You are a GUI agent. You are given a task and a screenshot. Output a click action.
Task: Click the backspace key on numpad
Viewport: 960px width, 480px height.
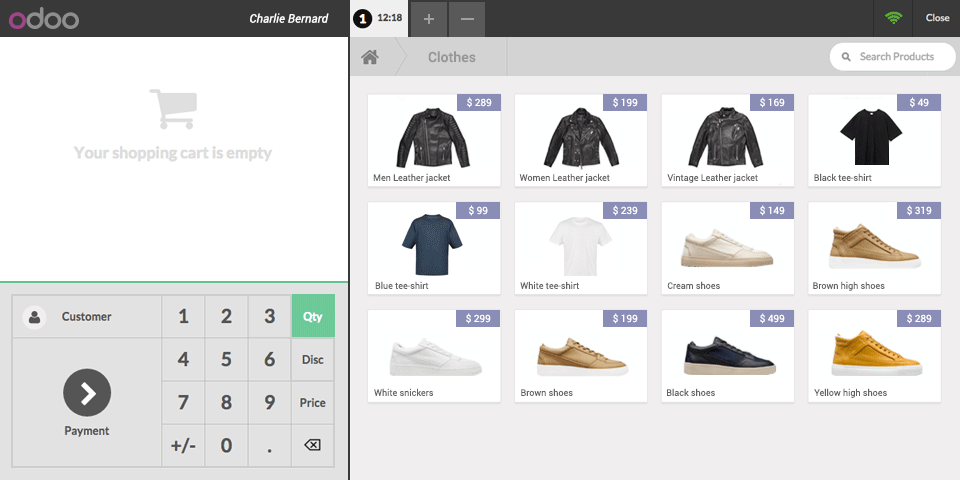coord(312,445)
